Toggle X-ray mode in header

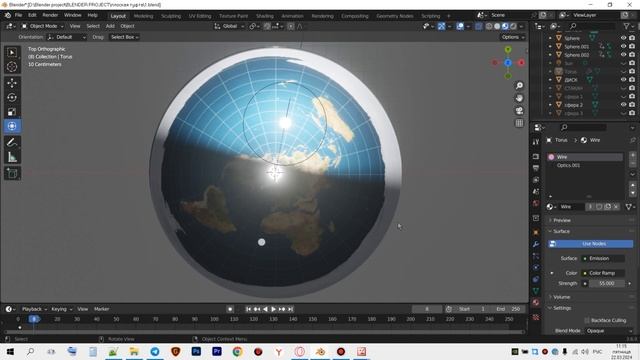point(478,26)
